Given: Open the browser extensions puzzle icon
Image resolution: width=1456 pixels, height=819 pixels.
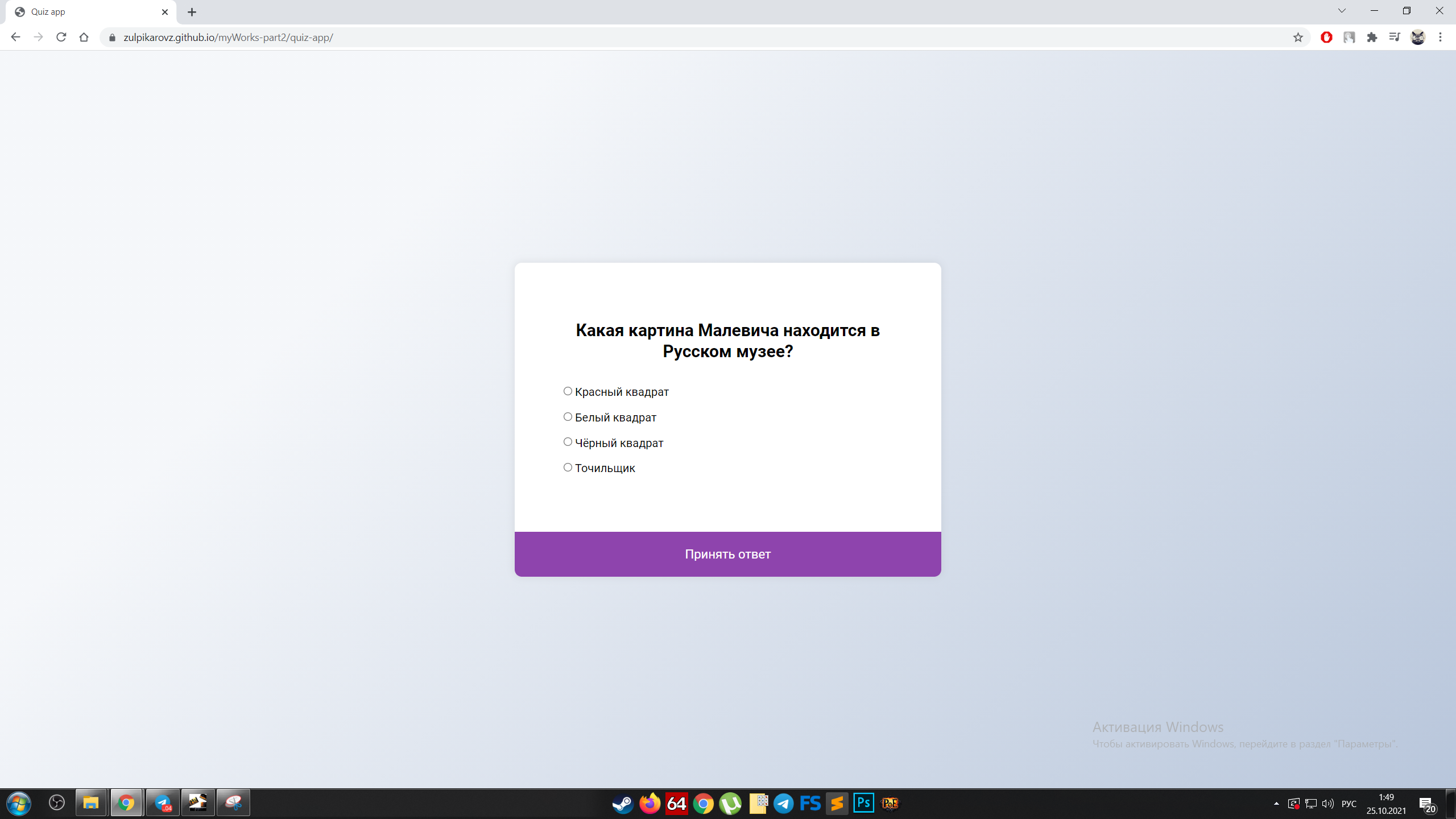Looking at the screenshot, I should click(x=1372, y=37).
